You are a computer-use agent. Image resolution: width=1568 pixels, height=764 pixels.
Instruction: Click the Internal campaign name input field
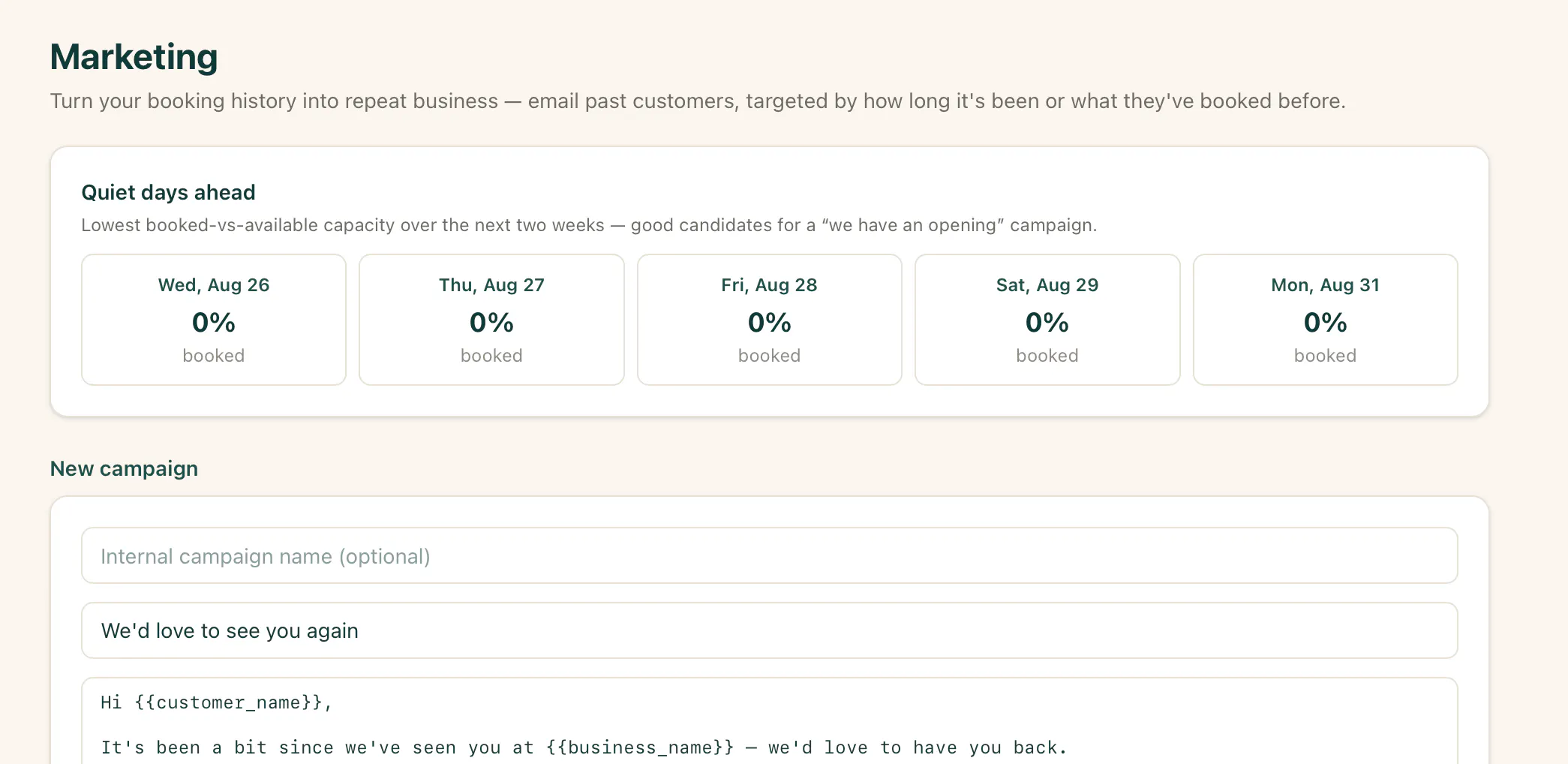coord(769,555)
